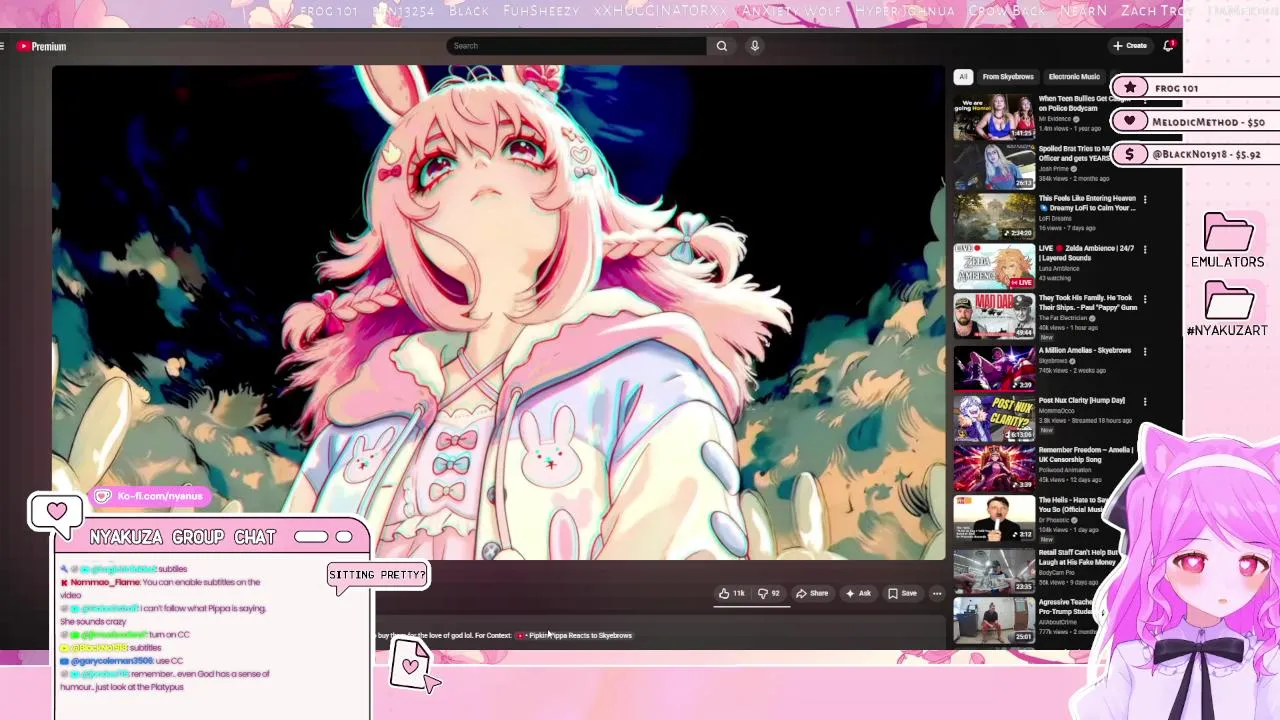
Task: Share this video
Action: (812, 593)
